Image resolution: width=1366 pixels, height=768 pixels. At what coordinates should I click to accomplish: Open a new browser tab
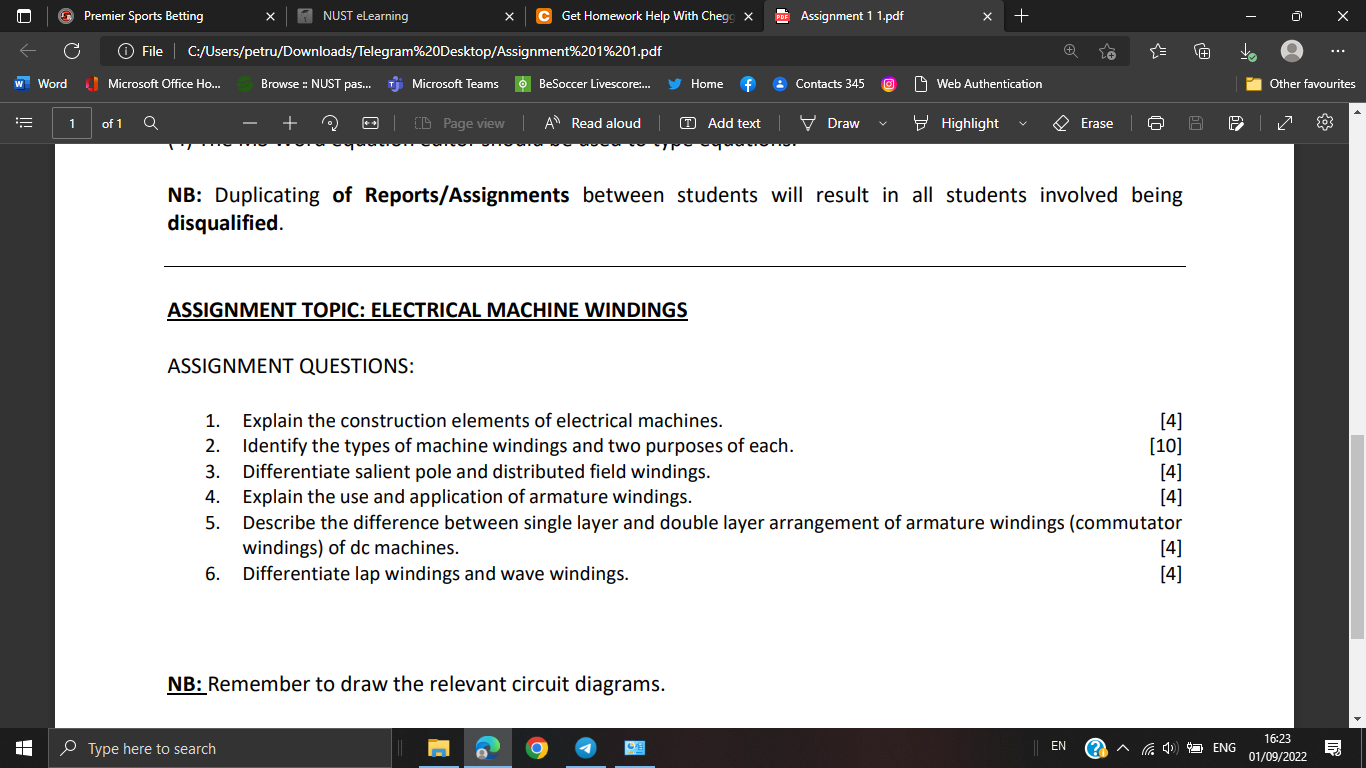click(x=1021, y=16)
